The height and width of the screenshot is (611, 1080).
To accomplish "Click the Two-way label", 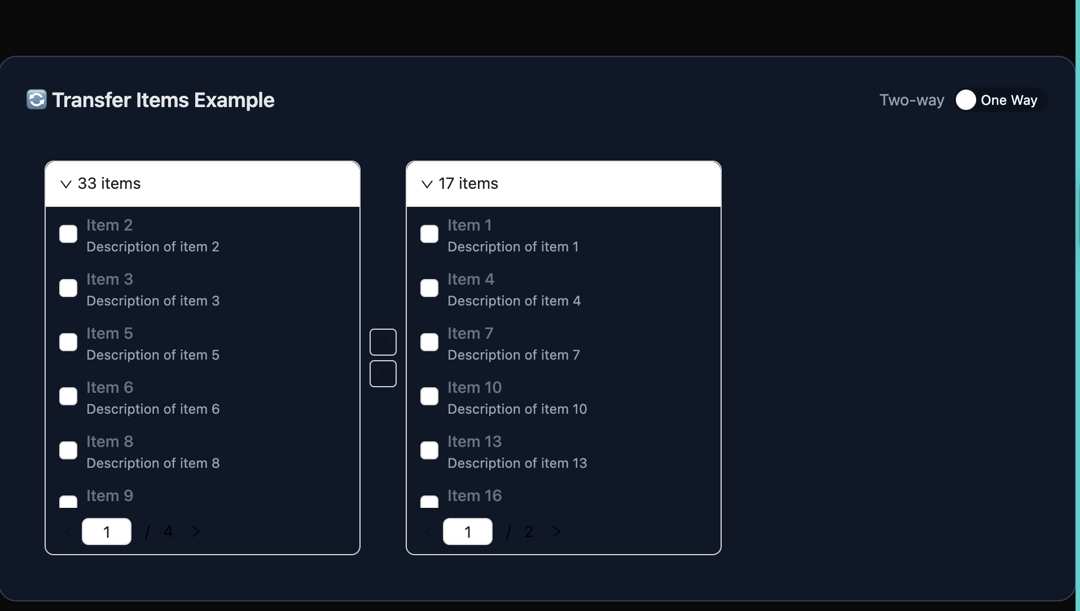I will (911, 100).
